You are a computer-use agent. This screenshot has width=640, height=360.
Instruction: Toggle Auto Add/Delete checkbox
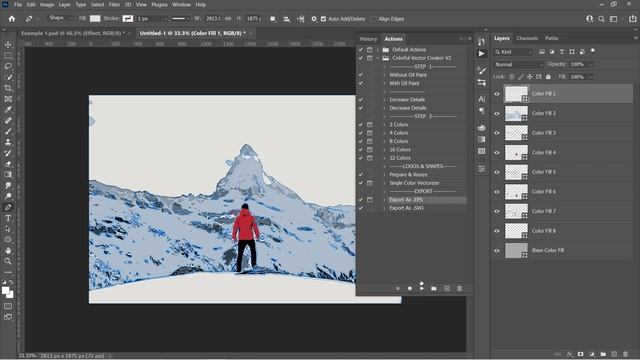323,19
